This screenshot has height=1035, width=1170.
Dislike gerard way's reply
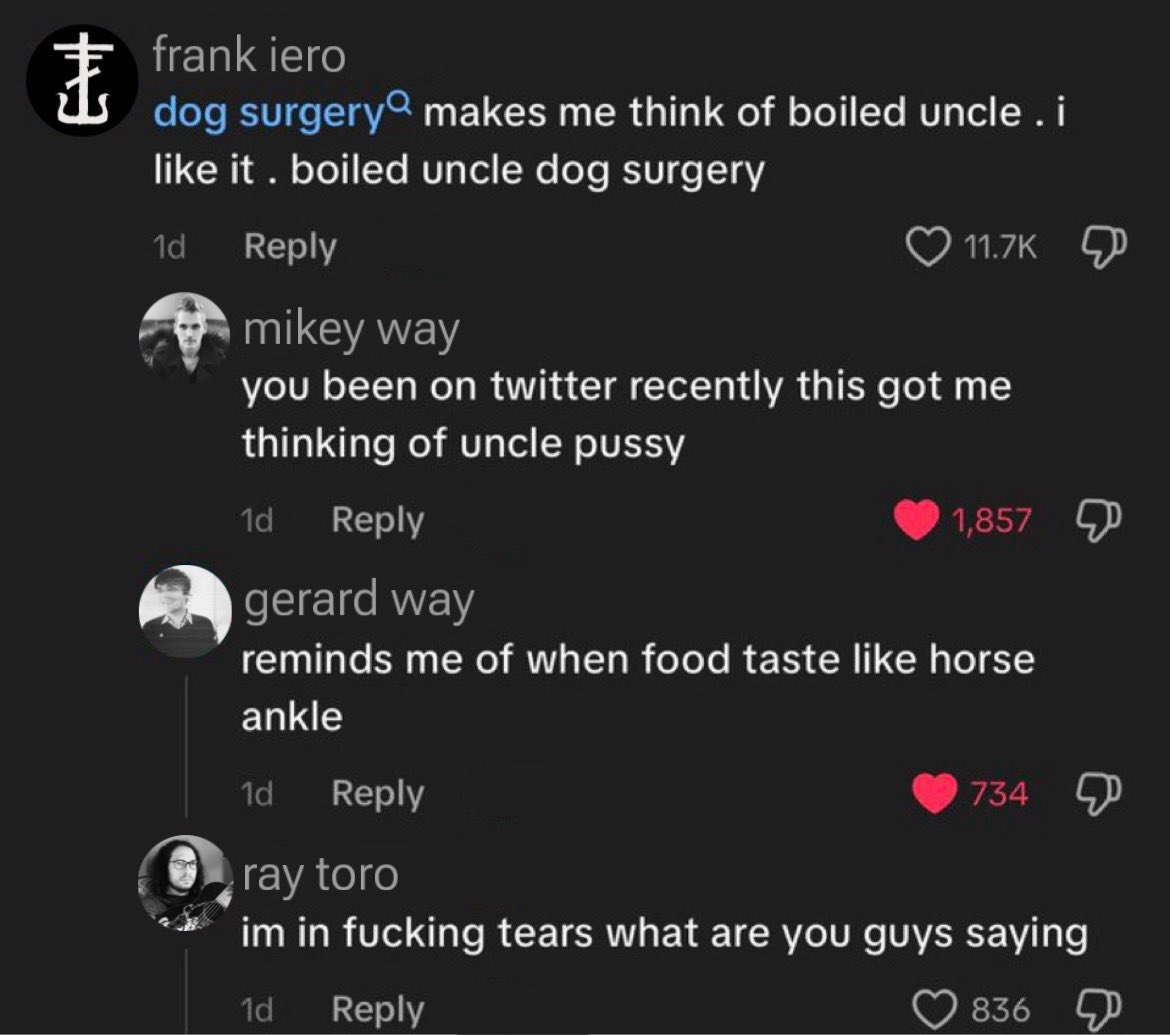[1098, 794]
